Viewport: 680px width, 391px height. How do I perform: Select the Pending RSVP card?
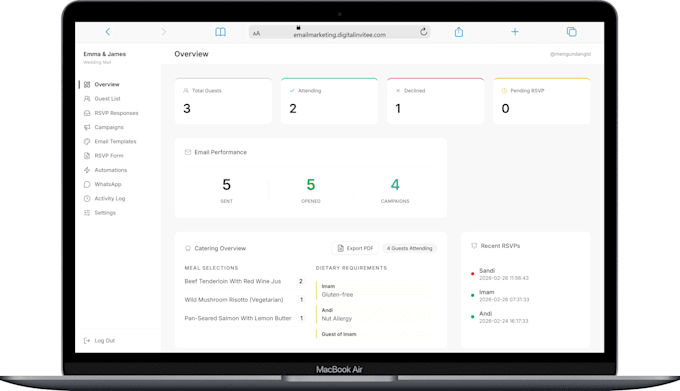pos(542,101)
